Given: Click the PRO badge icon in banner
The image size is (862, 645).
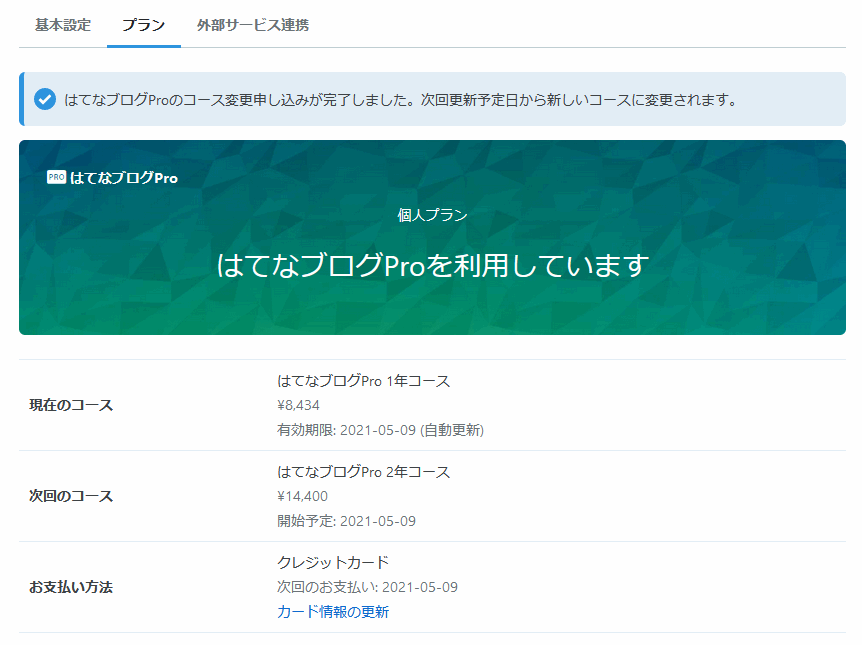Looking at the screenshot, I should coord(57,177).
